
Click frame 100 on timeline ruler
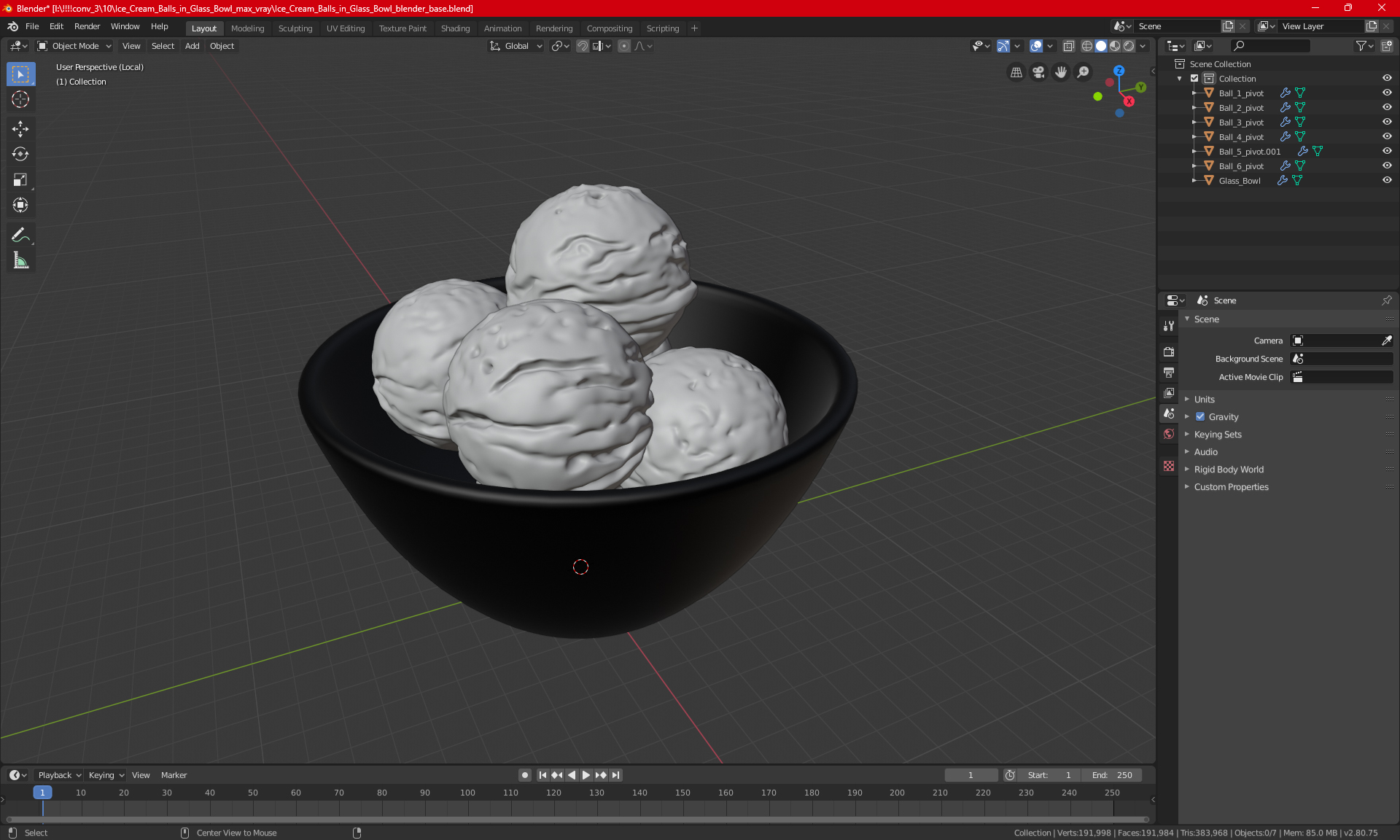tap(467, 793)
